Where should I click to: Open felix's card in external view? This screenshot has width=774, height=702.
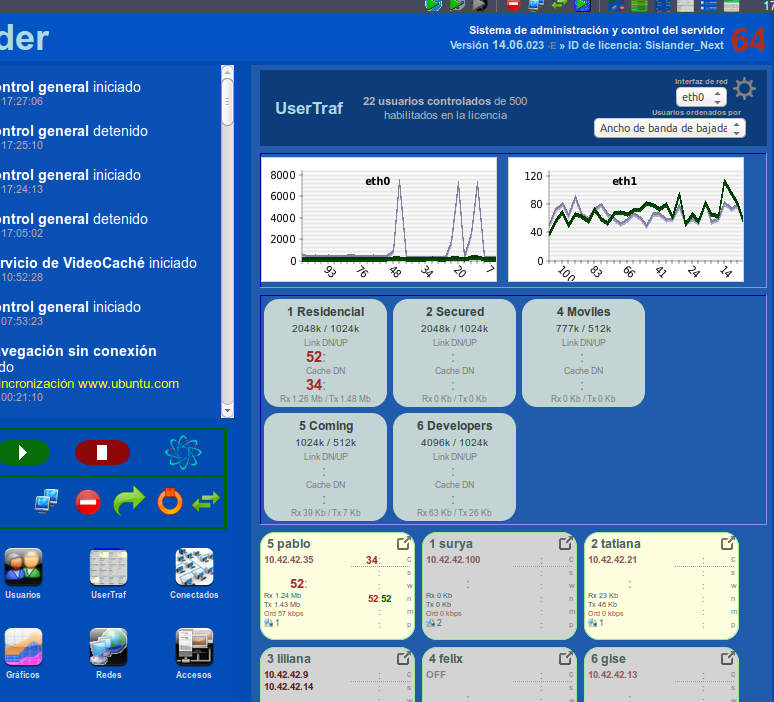point(566,658)
